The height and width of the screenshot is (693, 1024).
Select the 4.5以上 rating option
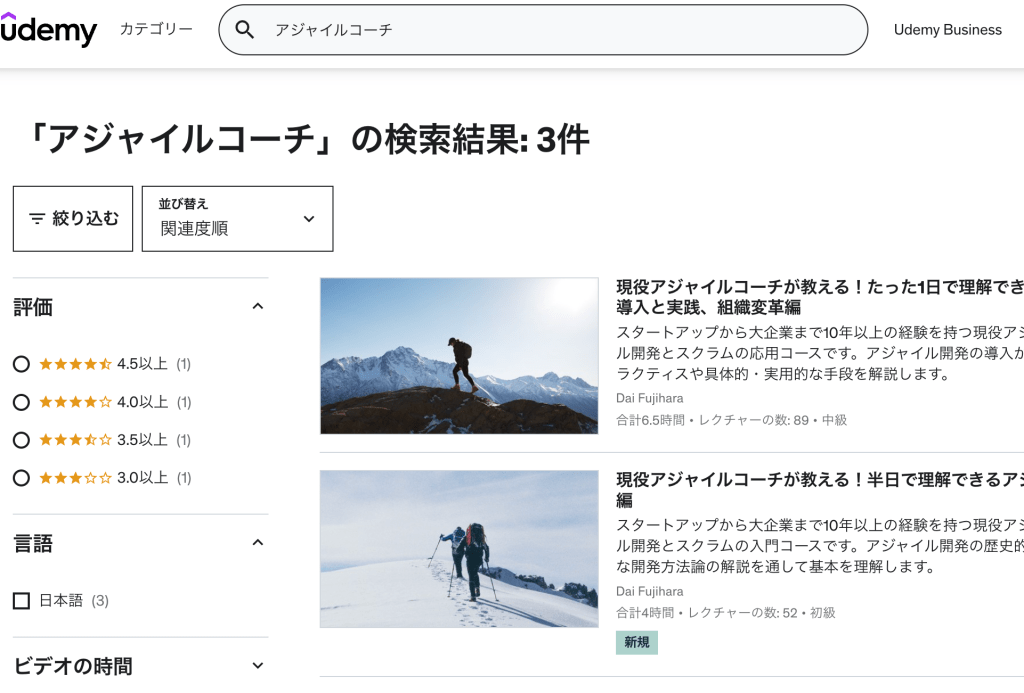(x=21, y=364)
